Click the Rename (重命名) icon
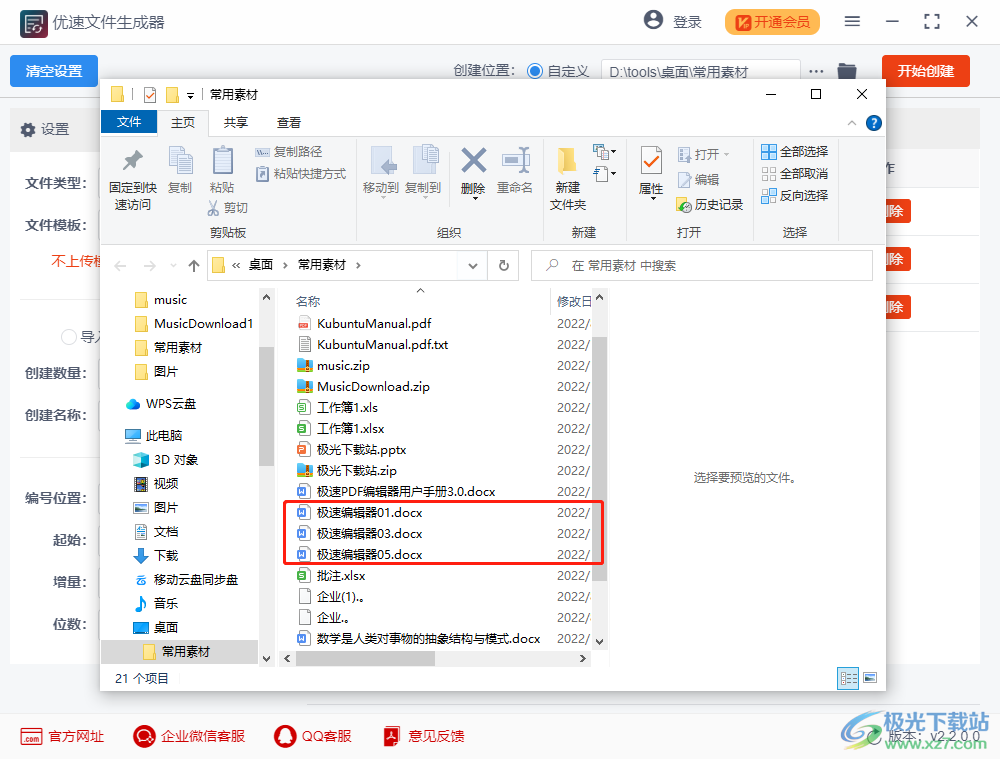The width and height of the screenshot is (1000, 760). point(515,160)
